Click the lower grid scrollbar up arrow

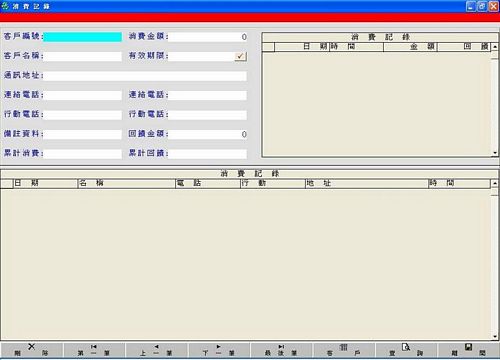point(495,183)
